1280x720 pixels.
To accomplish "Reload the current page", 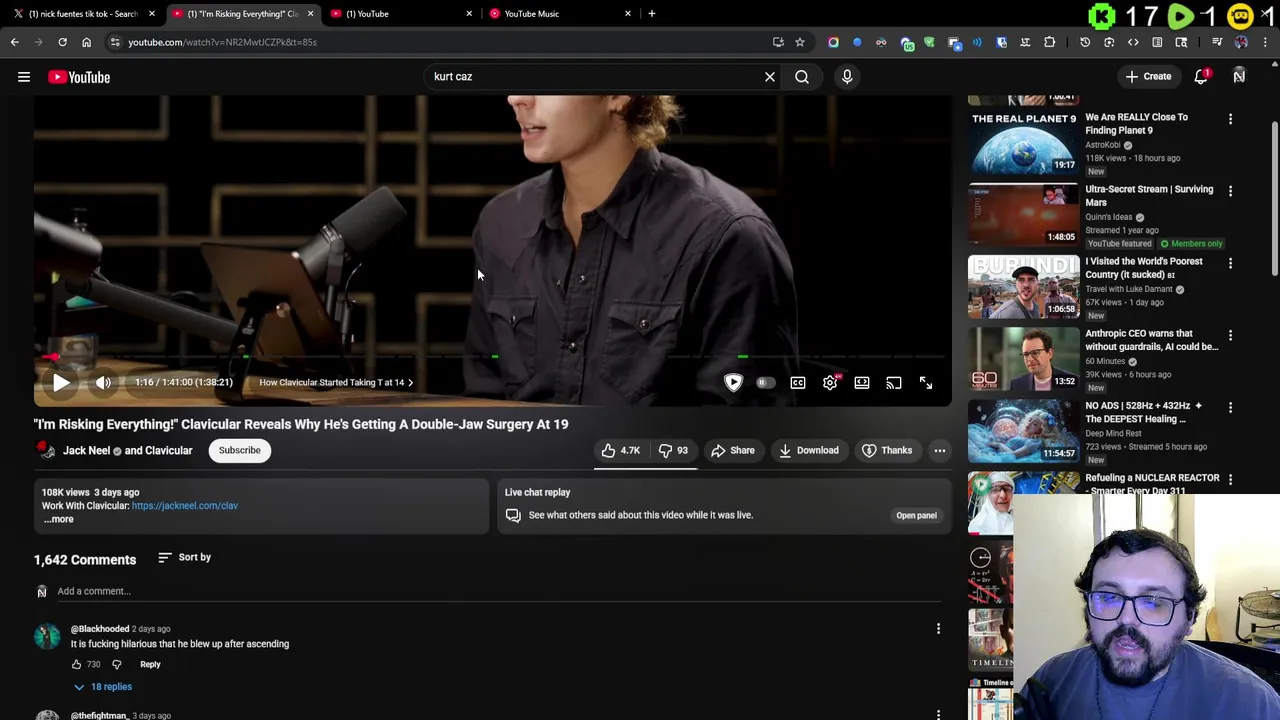I will click(62, 42).
